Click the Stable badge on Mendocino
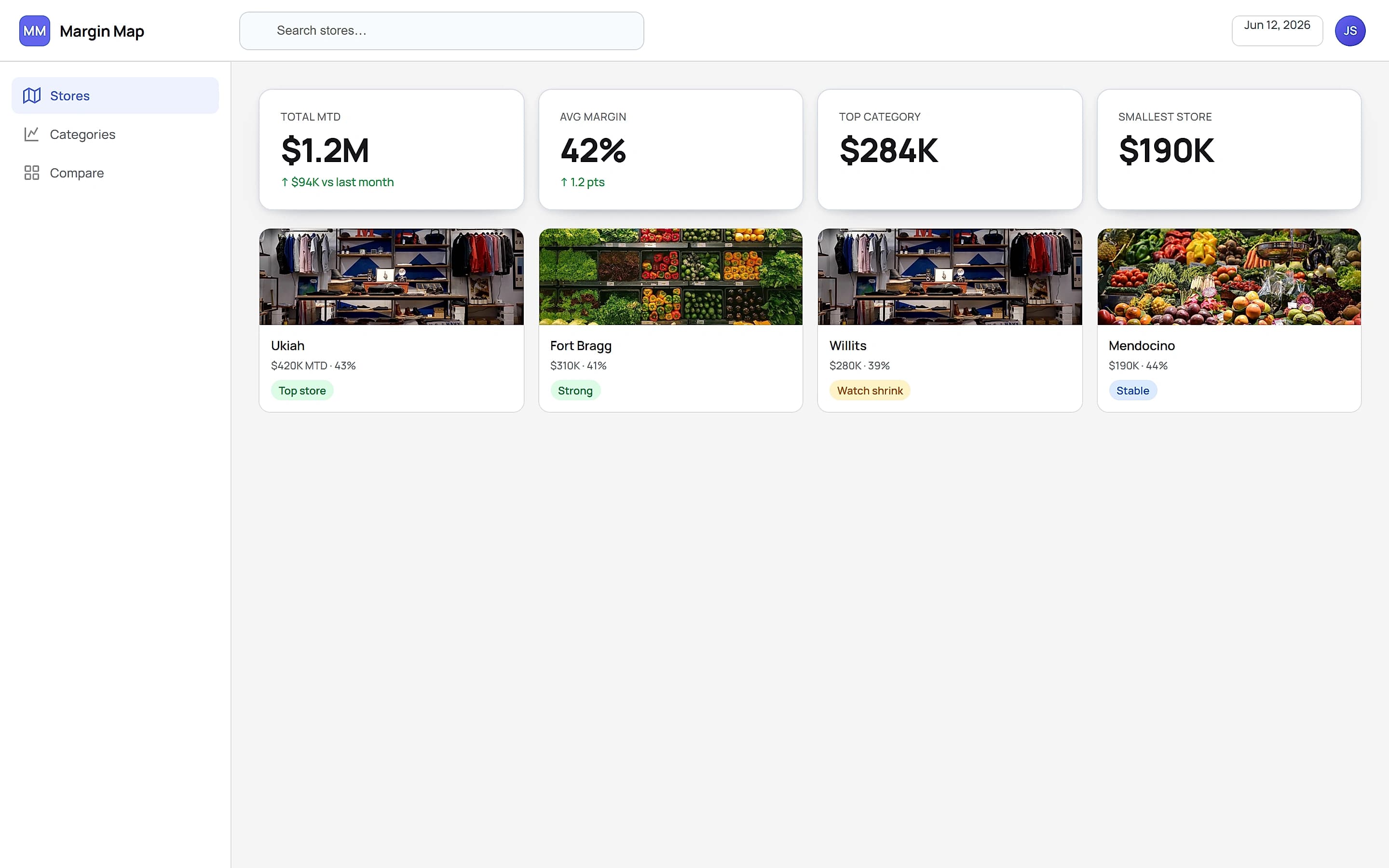The height and width of the screenshot is (868, 1389). (1132, 391)
